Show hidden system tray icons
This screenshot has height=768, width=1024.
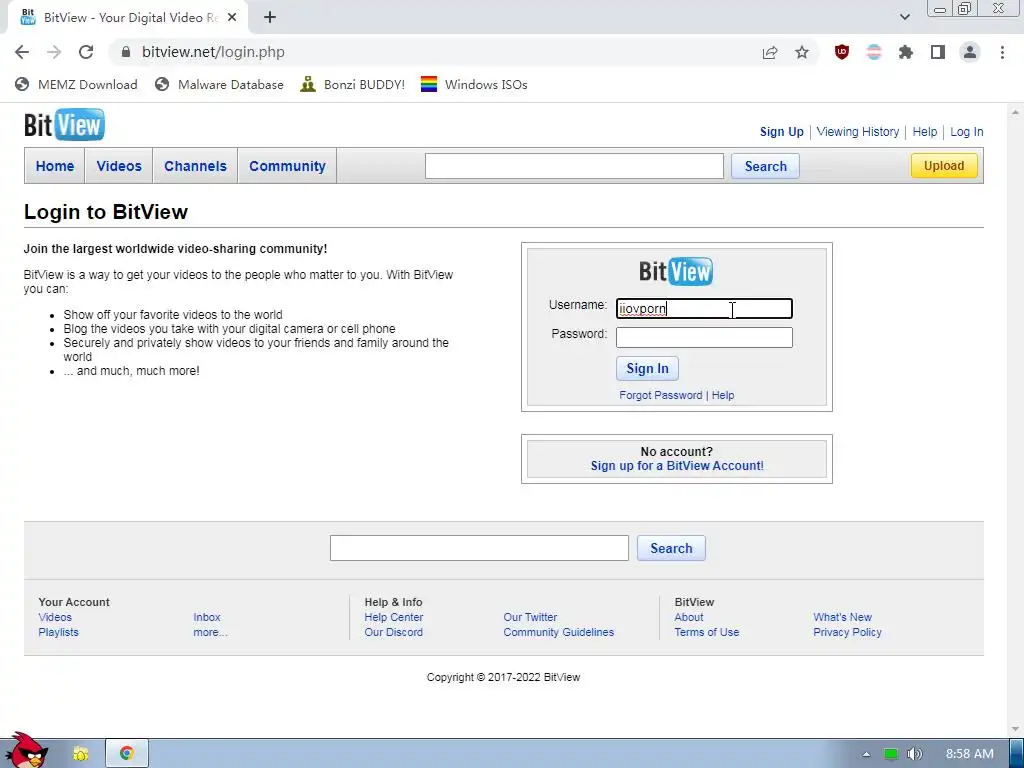tap(866, 754)
